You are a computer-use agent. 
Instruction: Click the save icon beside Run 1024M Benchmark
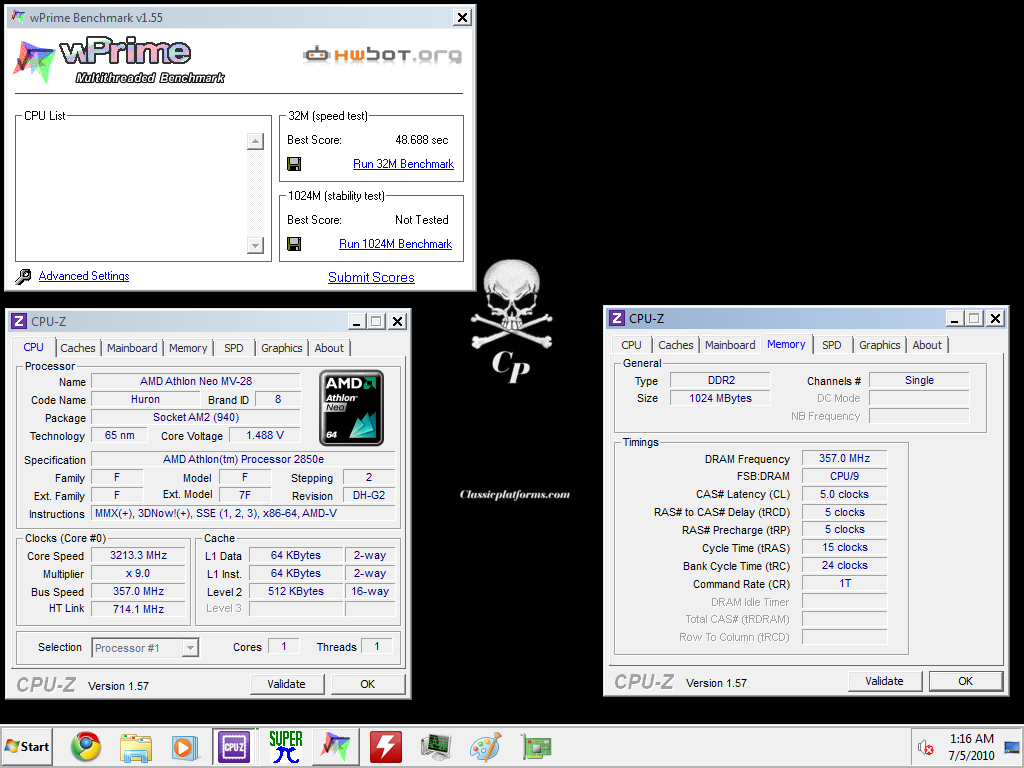click(294, 244)
